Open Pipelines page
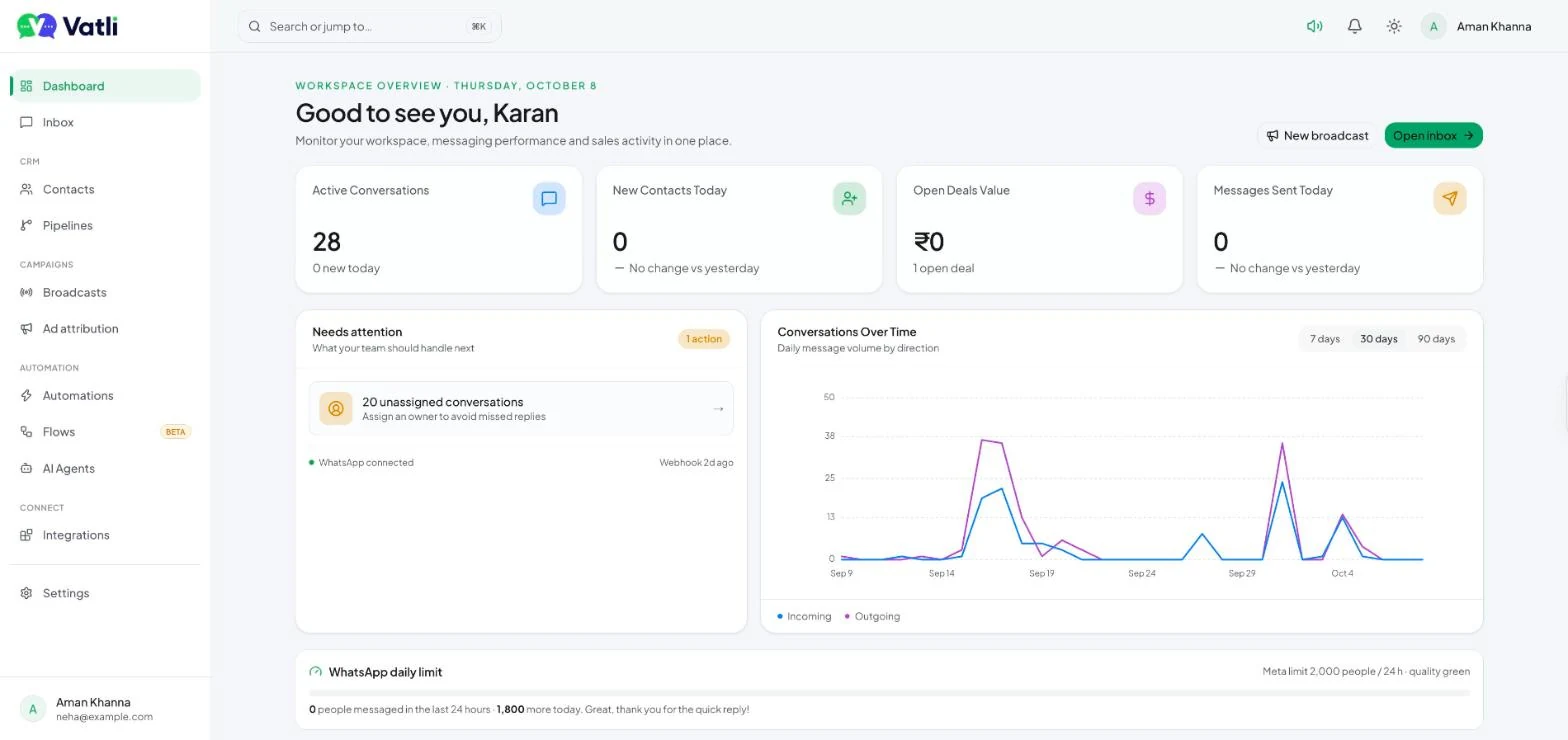The height and width of the screenshot is (740, 1568). (x=105, y=225)
